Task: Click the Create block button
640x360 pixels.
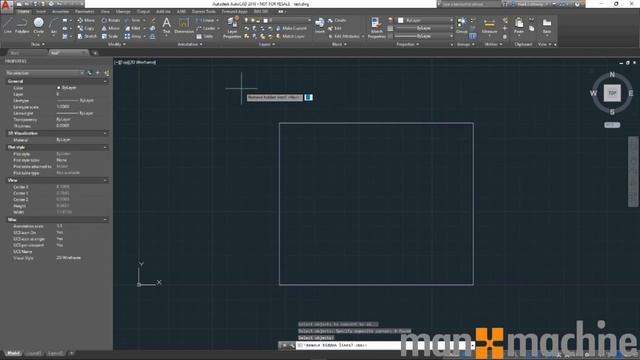Action: [337, 20]
